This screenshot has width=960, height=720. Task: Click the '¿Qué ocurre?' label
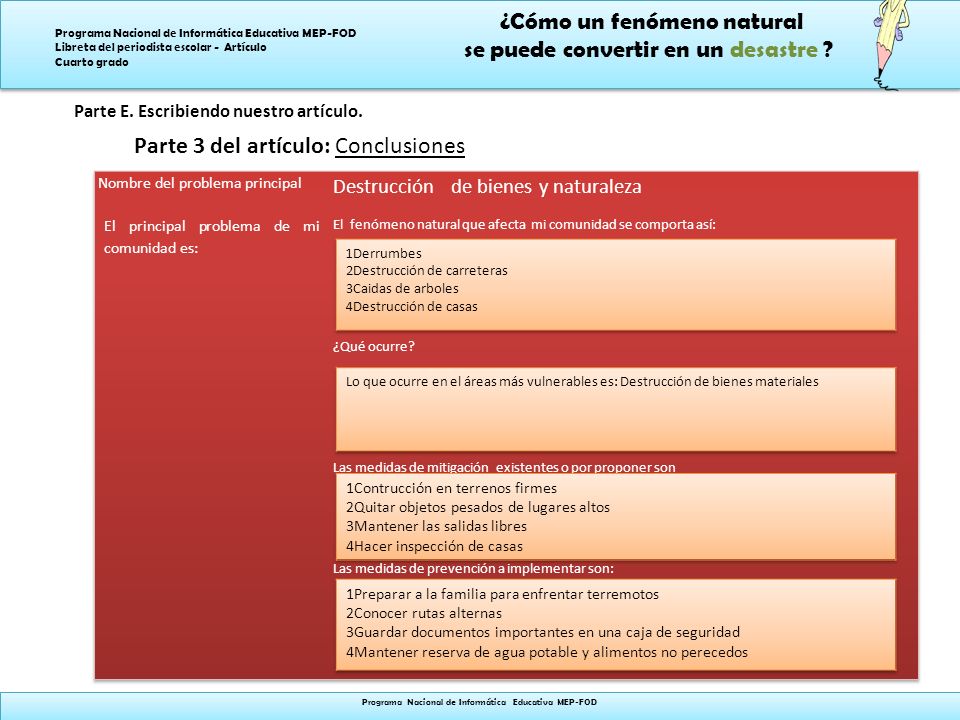[373, 347]
